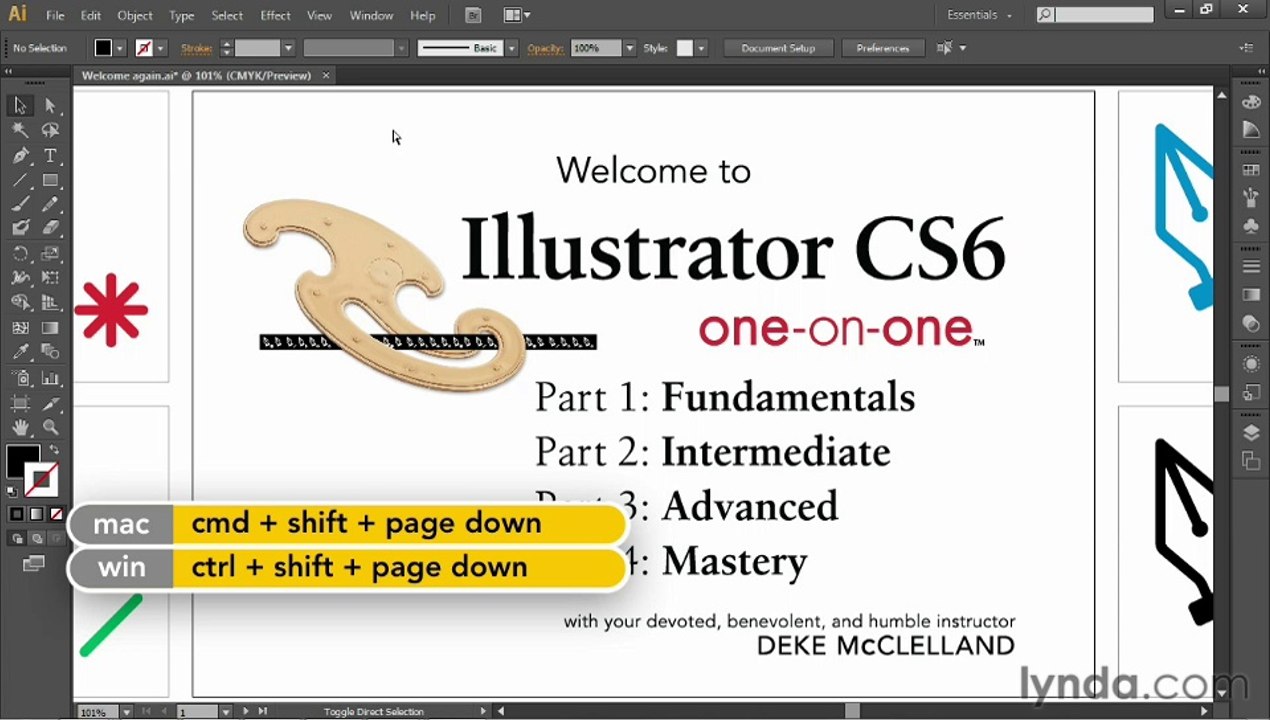
Task: Select the Gradient tool
Action: [50, 328]
